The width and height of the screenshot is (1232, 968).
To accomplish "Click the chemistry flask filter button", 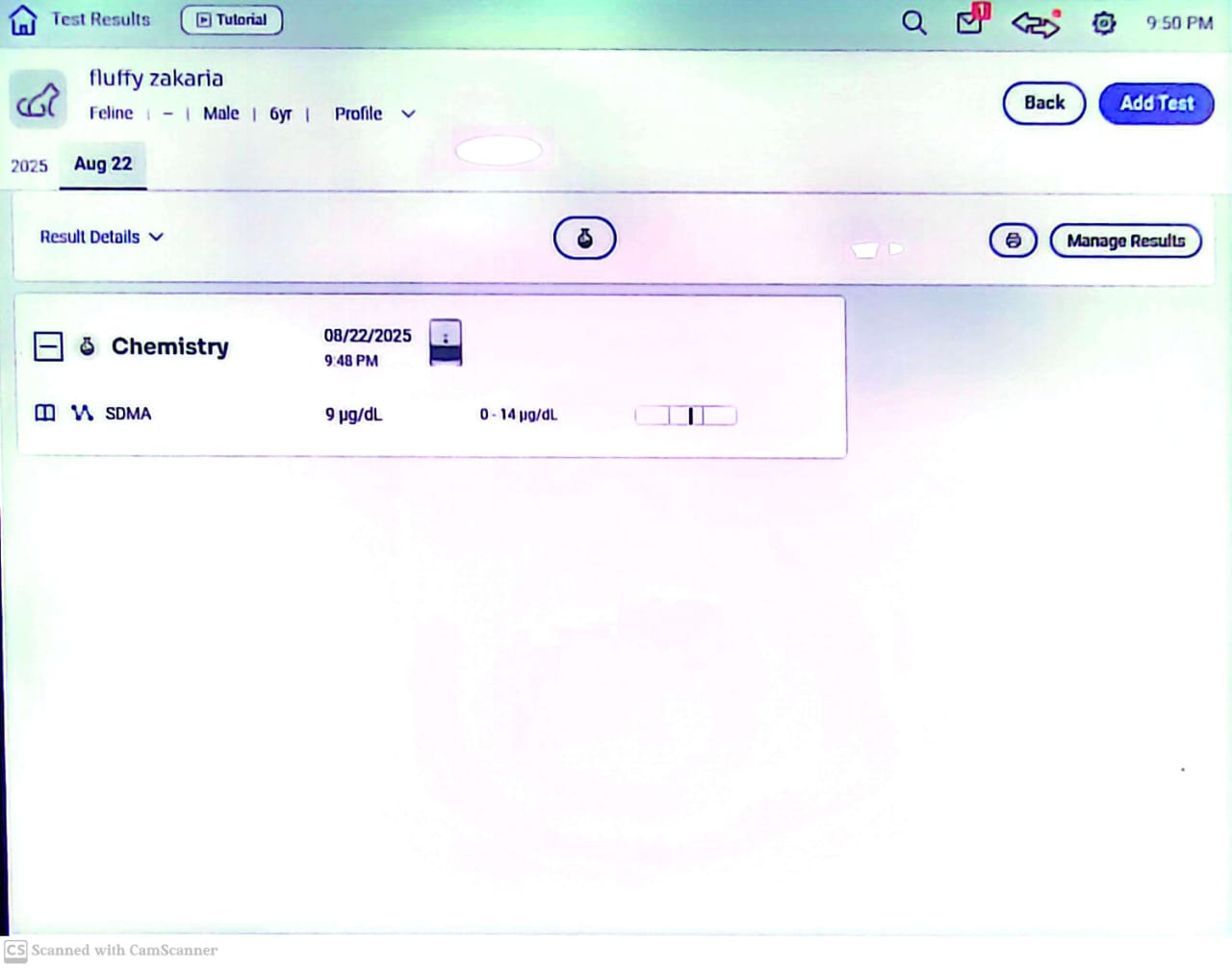I will point(584,239).
